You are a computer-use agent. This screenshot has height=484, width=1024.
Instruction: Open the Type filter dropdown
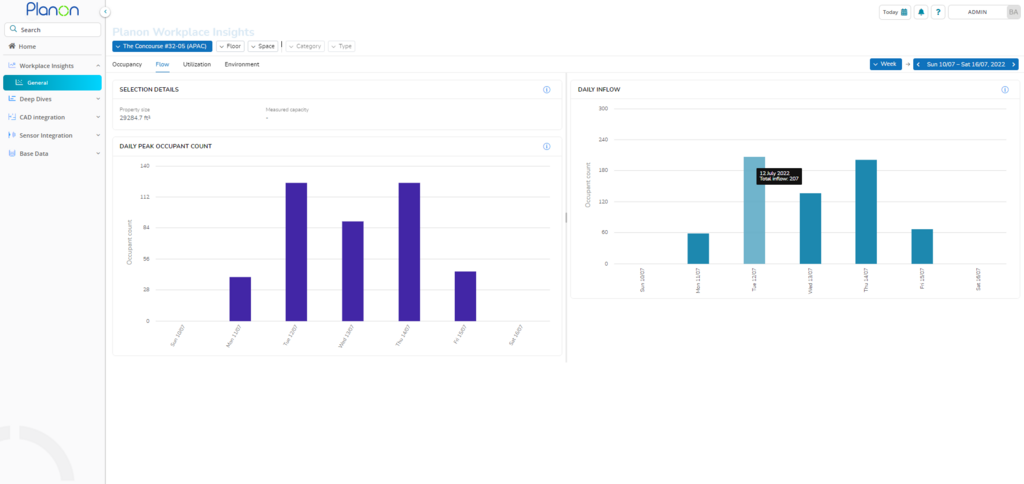(342, 46)
